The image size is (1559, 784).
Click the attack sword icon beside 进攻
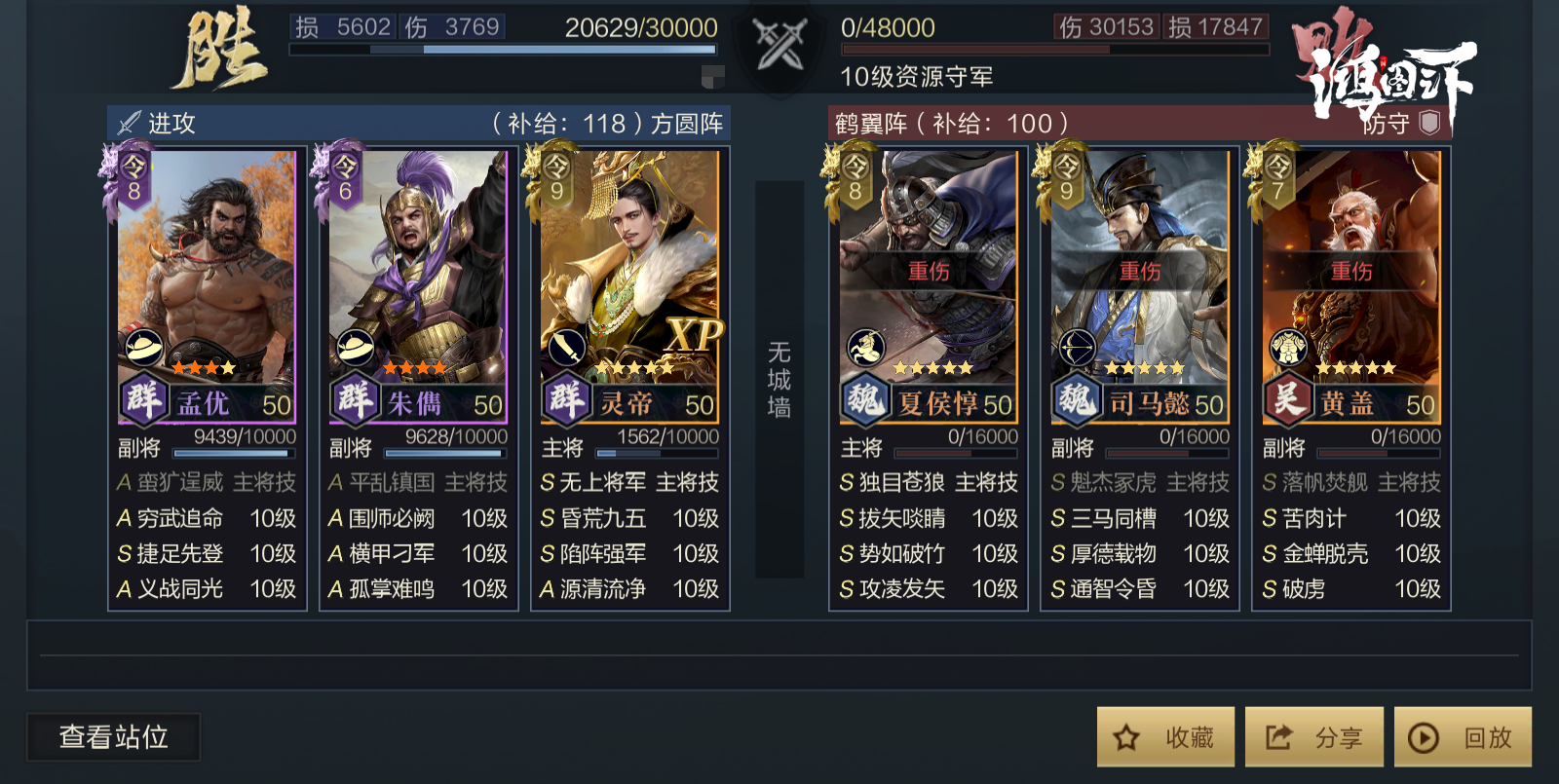[129, 123]
